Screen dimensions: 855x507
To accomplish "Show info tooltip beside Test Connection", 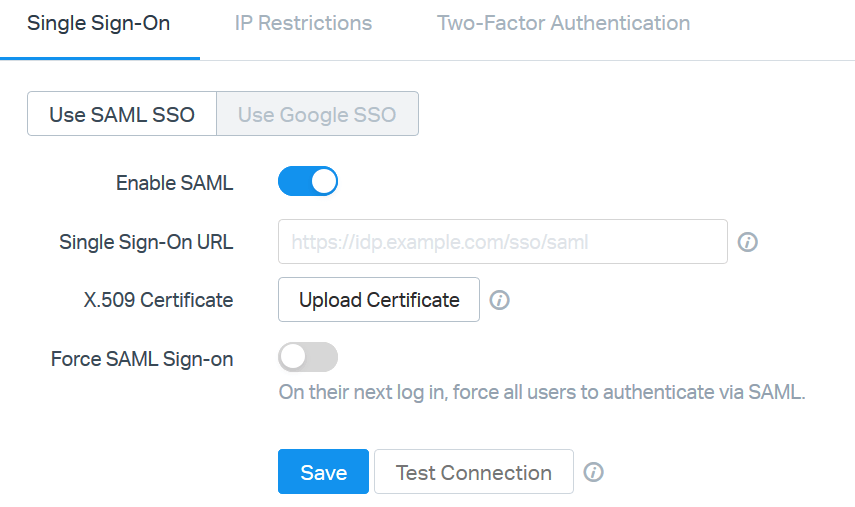I will (x=593, y=473).
